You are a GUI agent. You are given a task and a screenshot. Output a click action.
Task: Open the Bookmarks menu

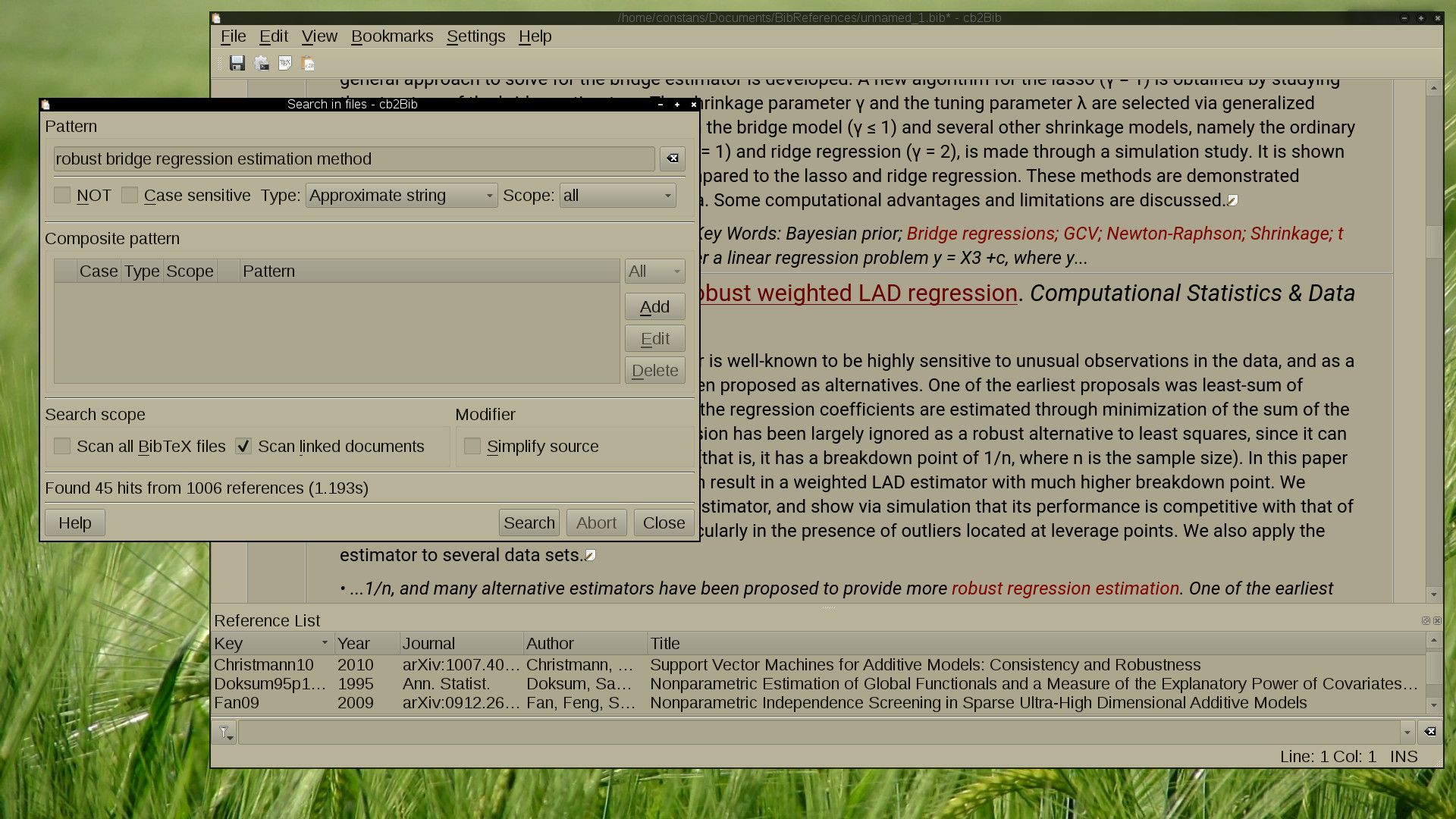tap(392, 36)
